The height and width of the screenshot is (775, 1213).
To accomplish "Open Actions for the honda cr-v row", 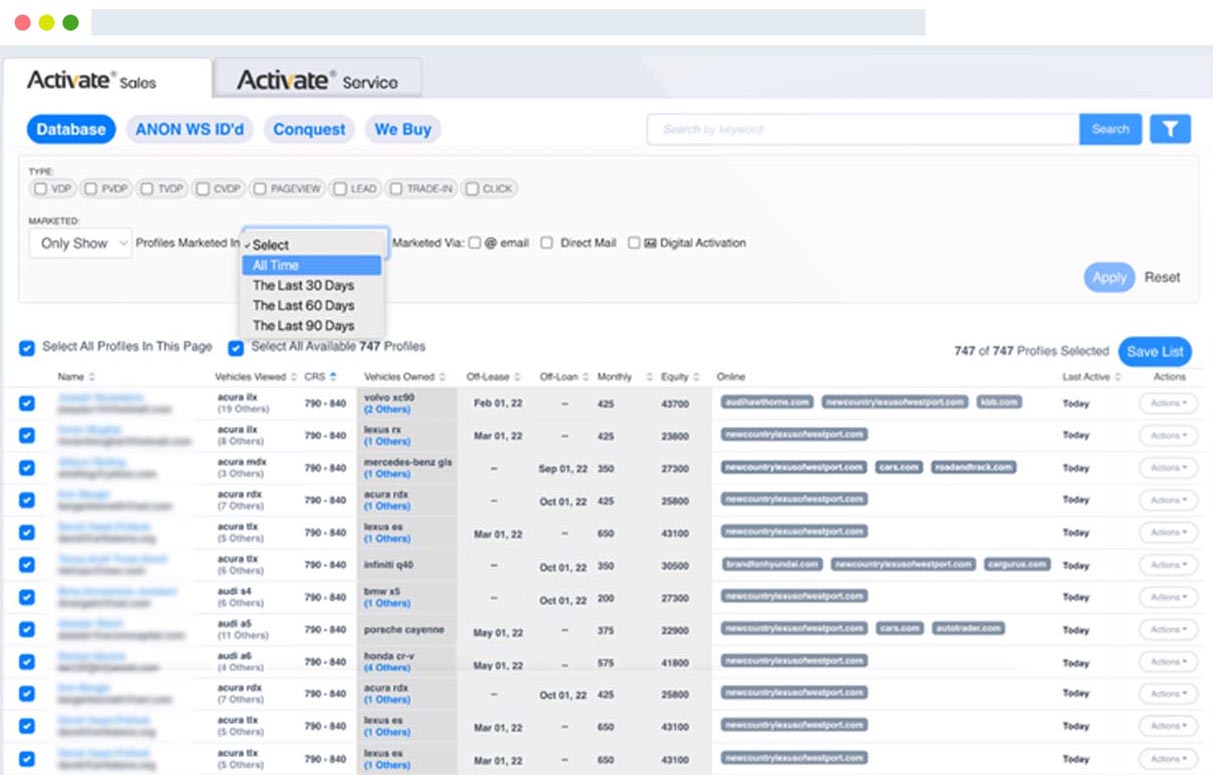I will pos(1168,662).
